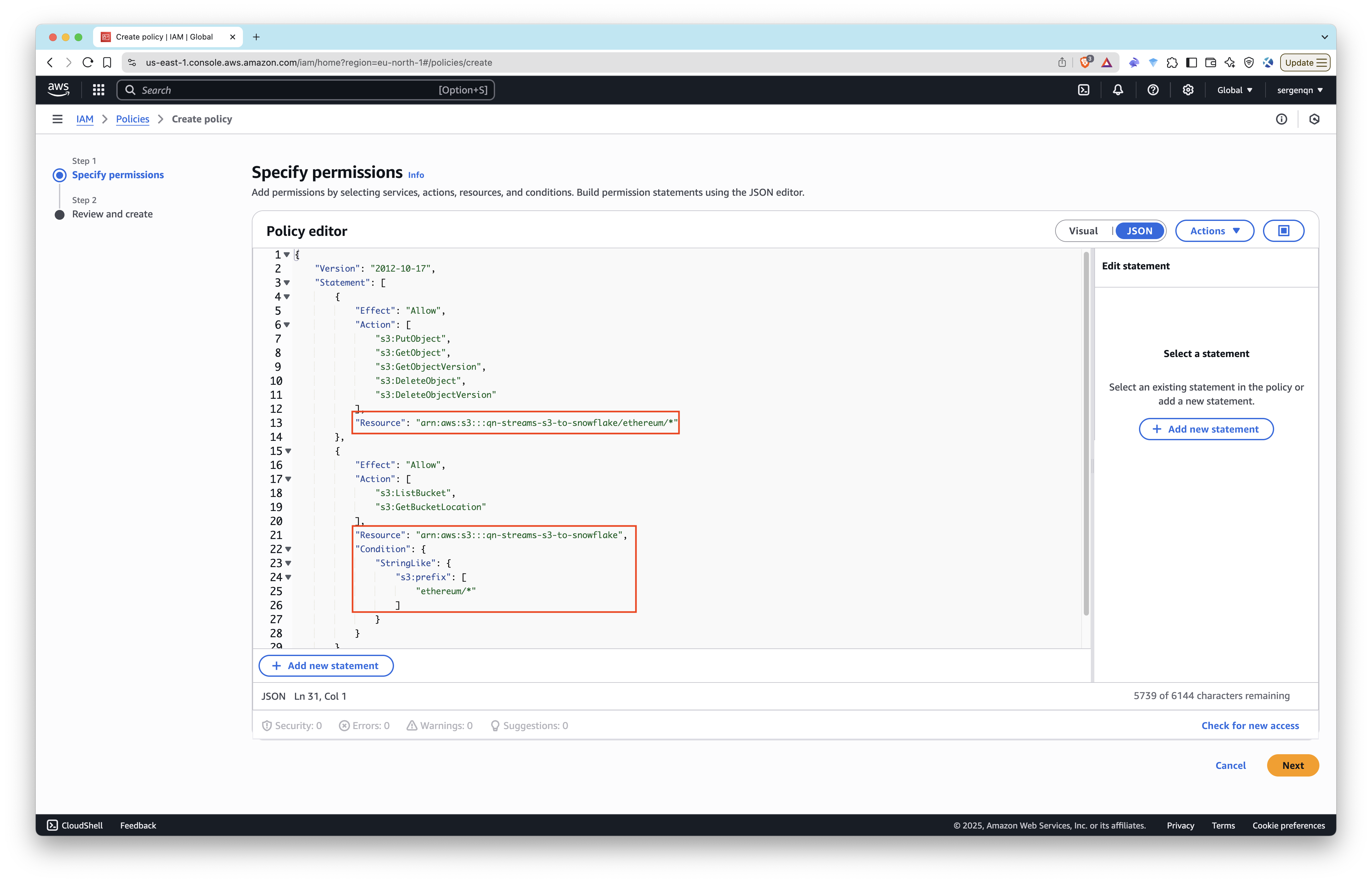Viewport: 1372px width, 883px height.
Task: Click the orange Next button
Action: pos(1292,765)
